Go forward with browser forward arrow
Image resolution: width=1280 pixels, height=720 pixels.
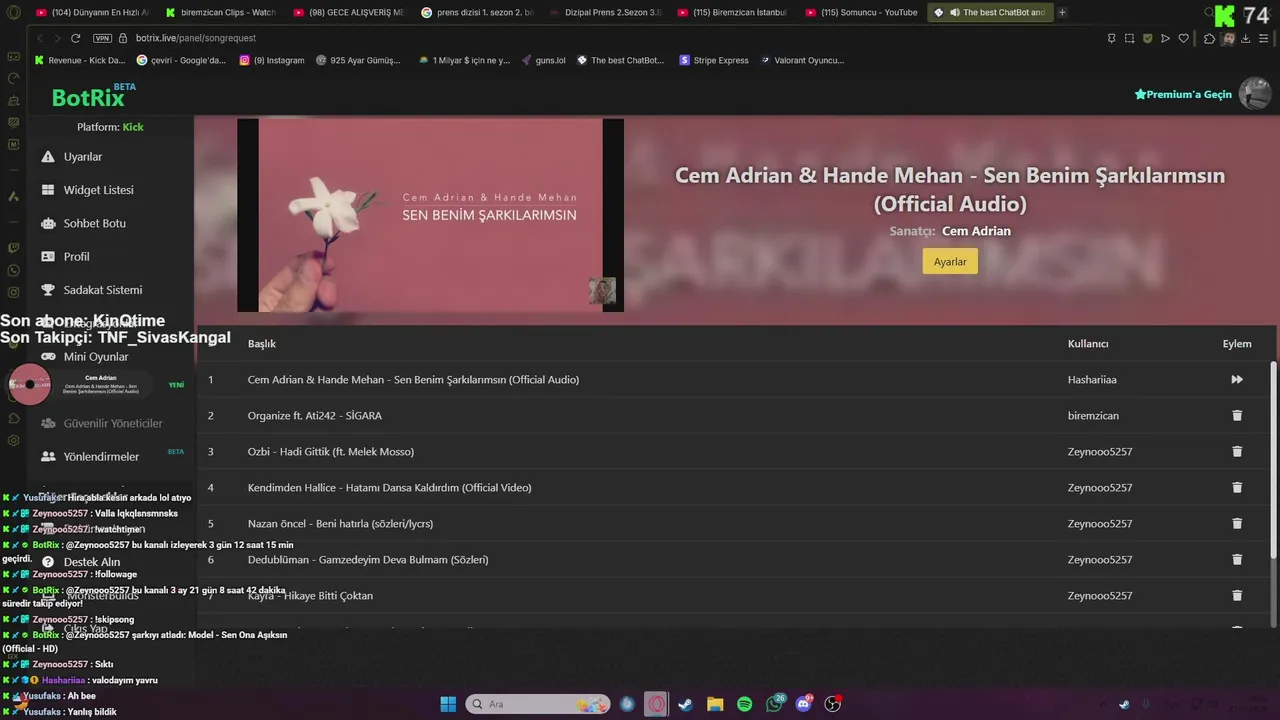[56, 38]
